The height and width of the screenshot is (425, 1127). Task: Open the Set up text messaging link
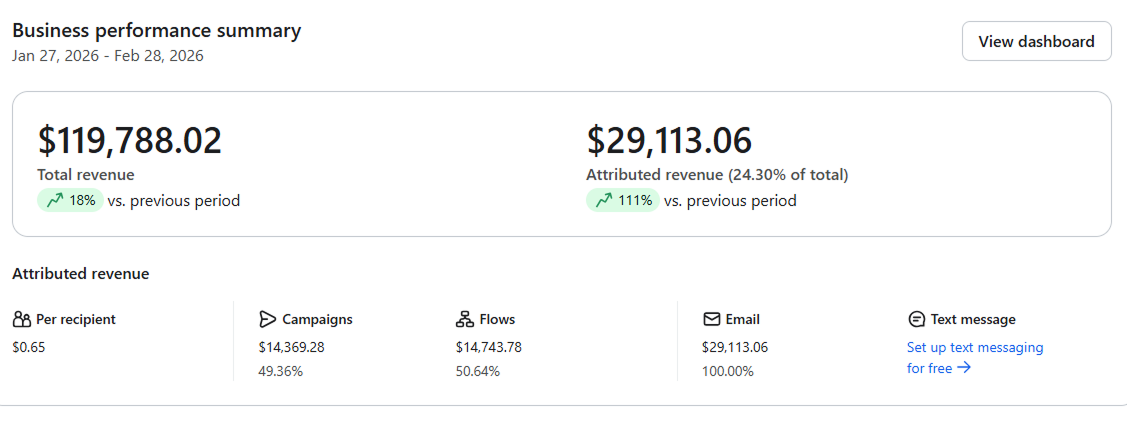coord(974,348)
